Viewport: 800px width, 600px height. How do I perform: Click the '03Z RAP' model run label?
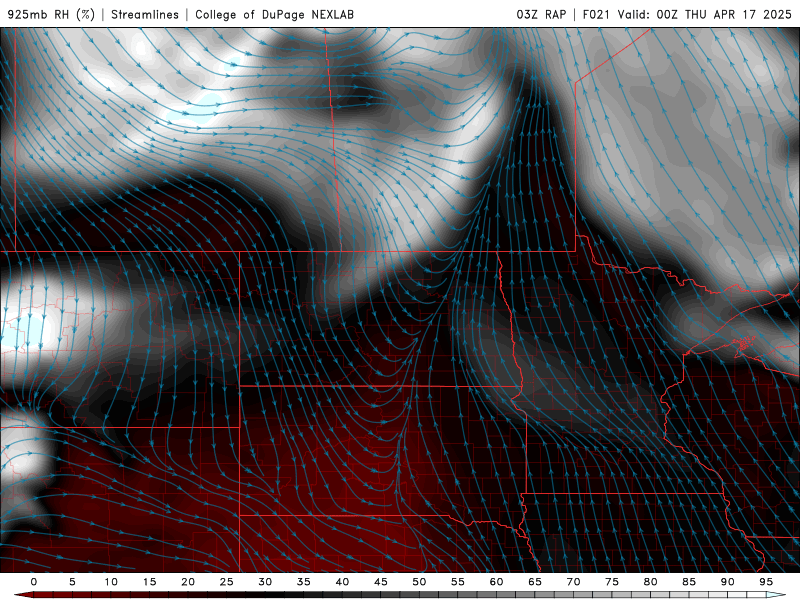pyautogui.click(x=541, y=14)
